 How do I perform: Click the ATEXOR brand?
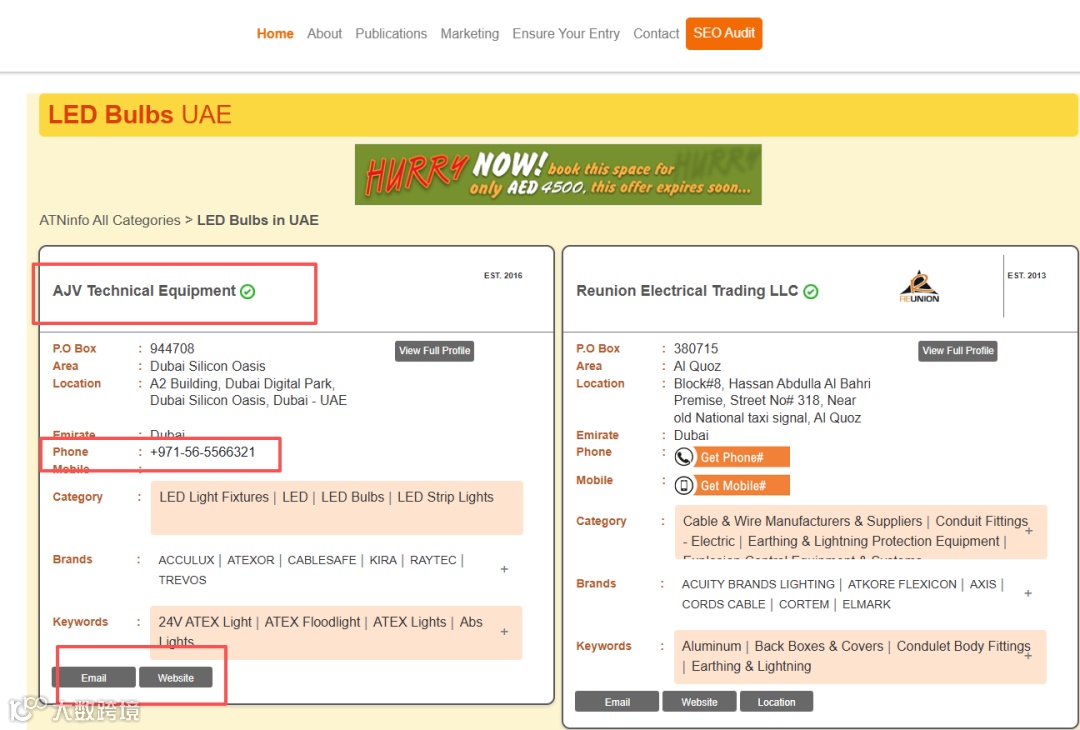tap(251, 561)
